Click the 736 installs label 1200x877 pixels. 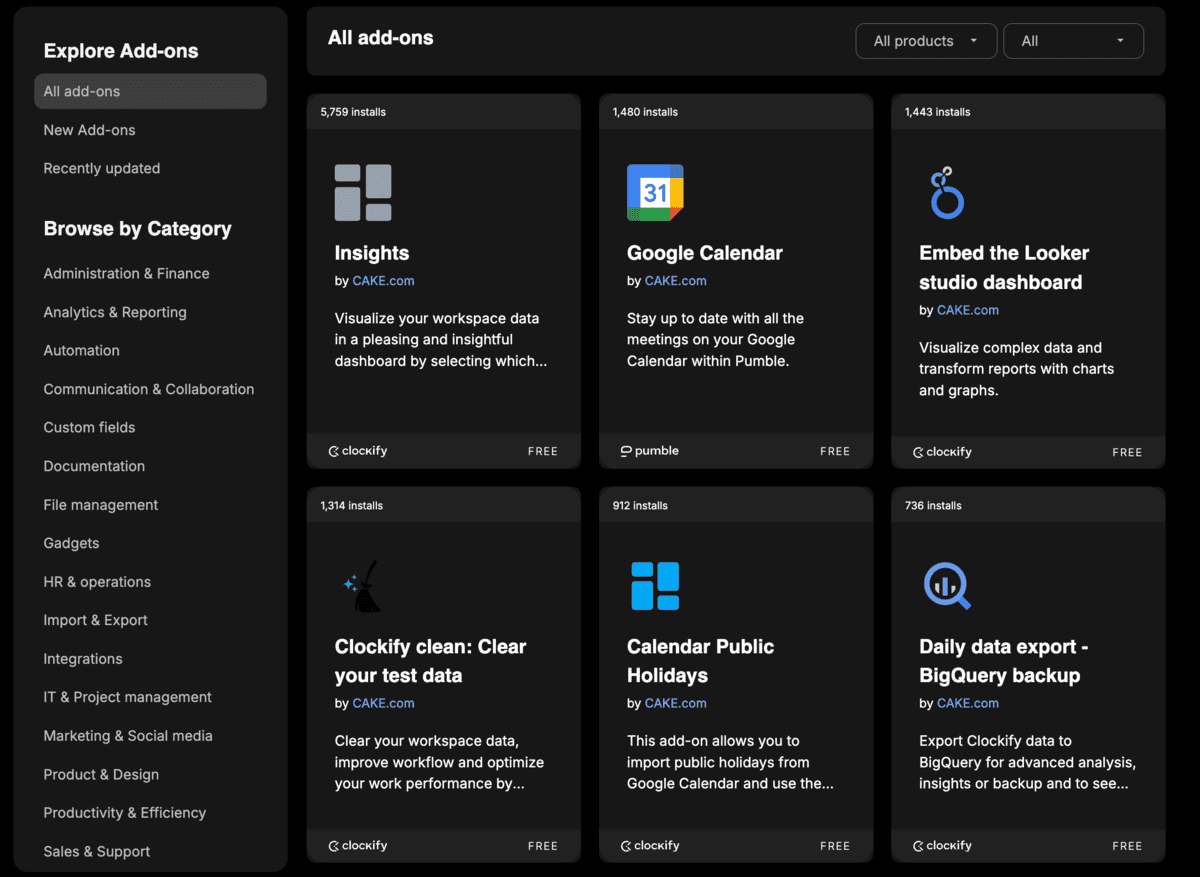click(933, 506)
